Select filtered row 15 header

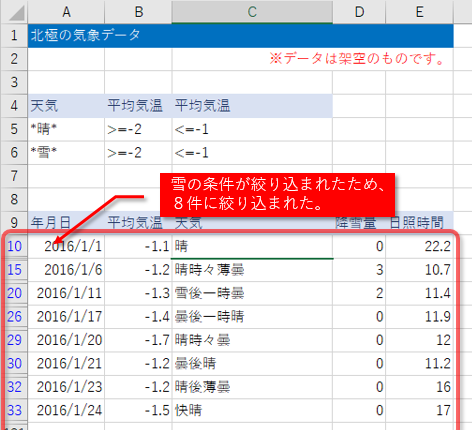click(x=14, y=270)
